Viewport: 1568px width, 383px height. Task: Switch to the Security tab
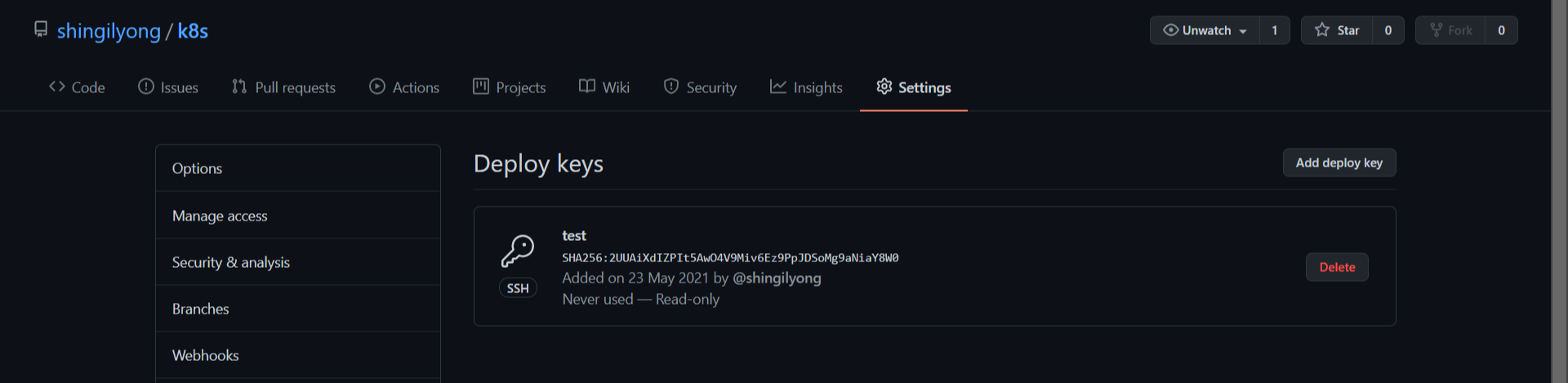[x=700, y=87]
